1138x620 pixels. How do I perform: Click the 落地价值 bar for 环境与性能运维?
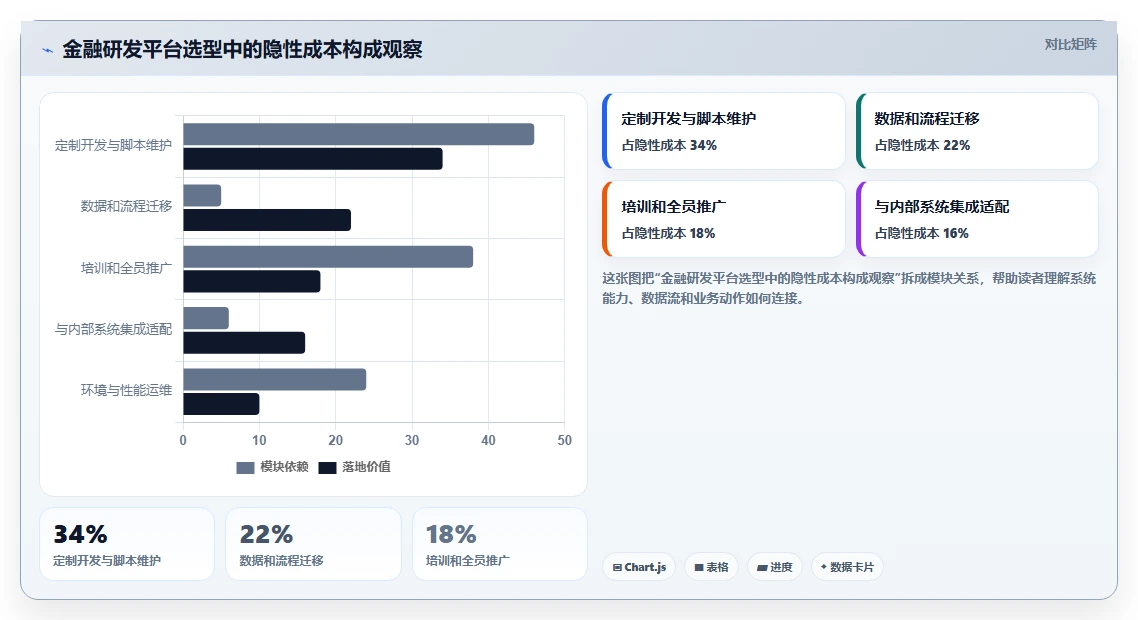click(221, 404)
